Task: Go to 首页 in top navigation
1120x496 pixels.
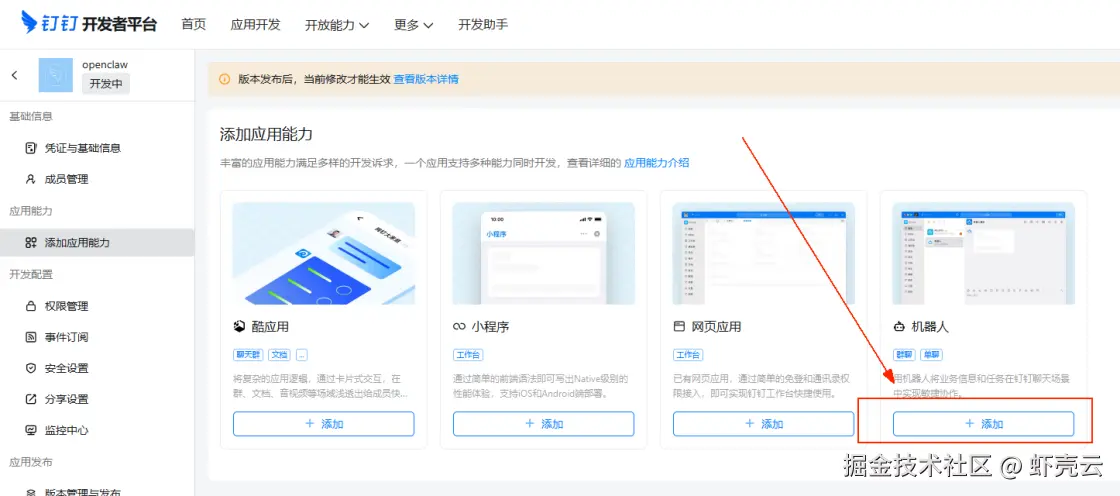Action: [194, 24]
